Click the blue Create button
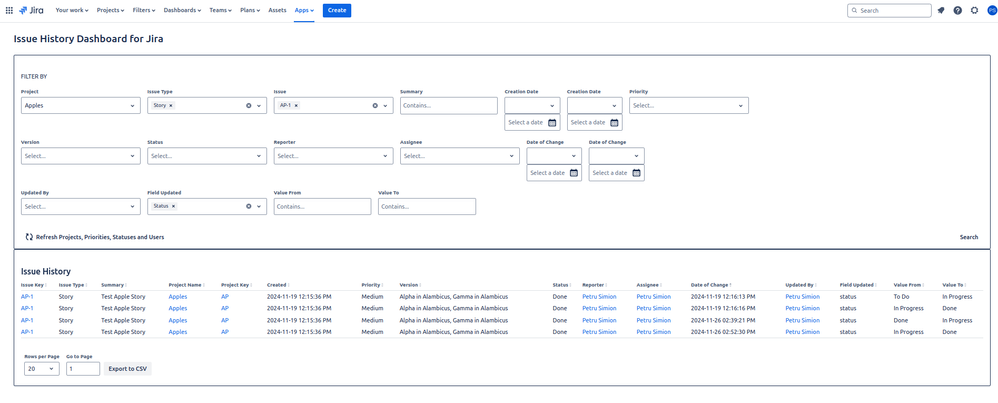 [x=337, y=10]
